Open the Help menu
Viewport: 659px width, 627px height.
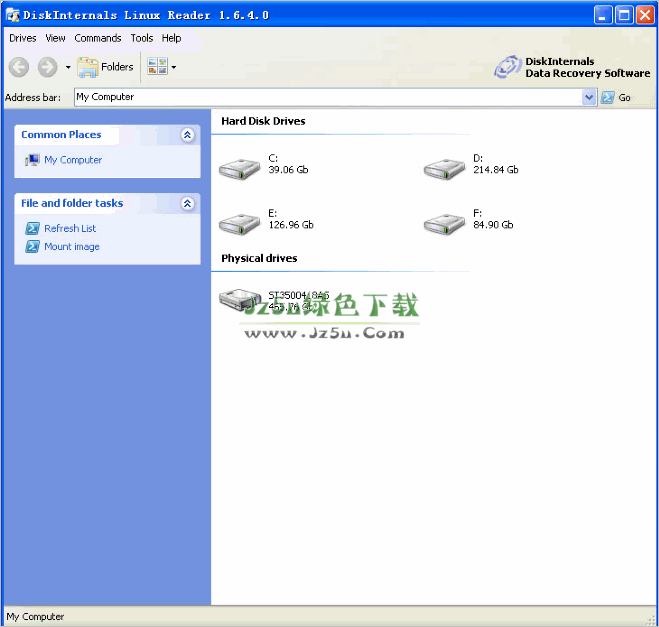(x=171, y=38)
